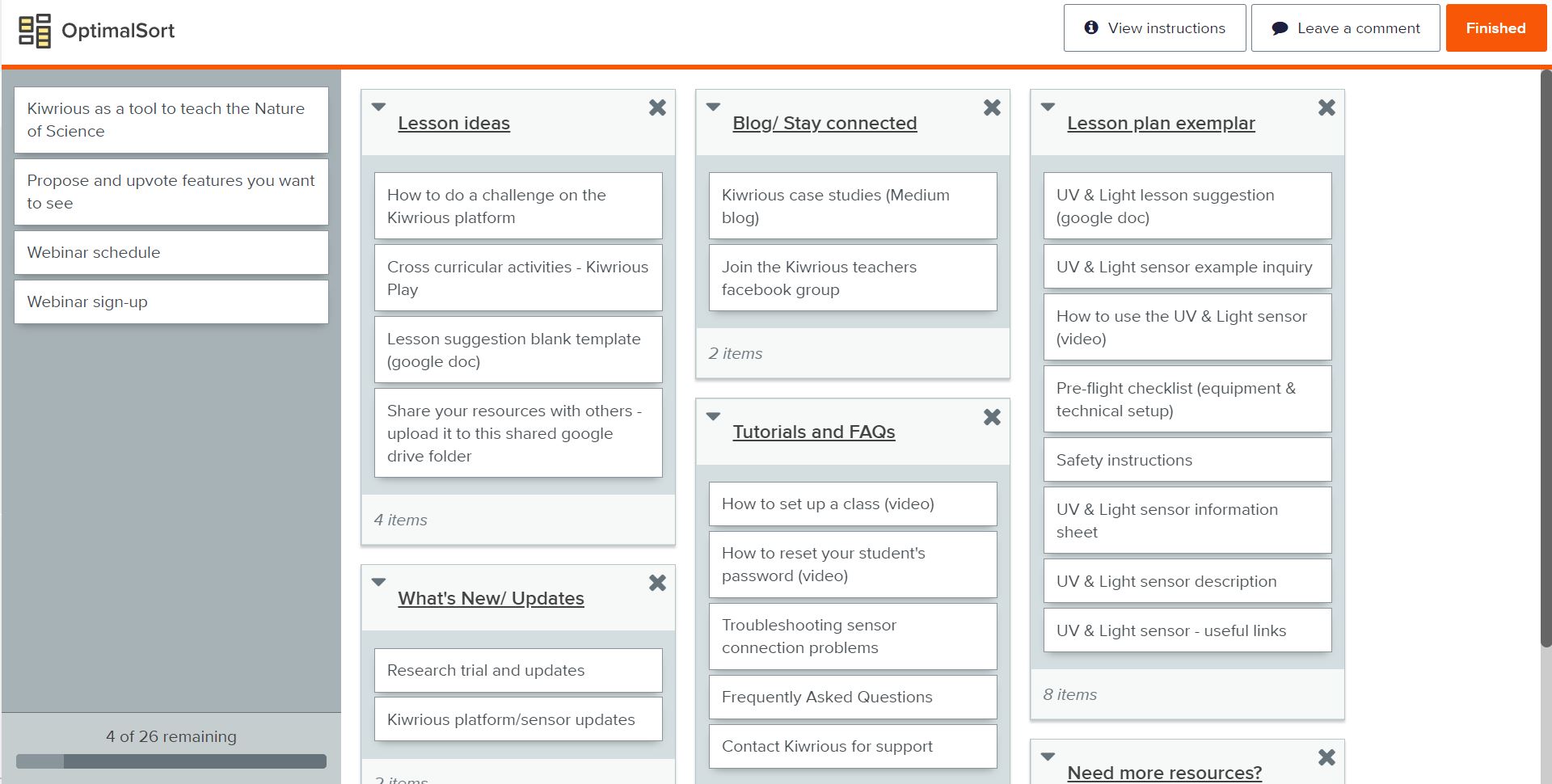Select How to use UV & Light sensor card

[1187, 327]
